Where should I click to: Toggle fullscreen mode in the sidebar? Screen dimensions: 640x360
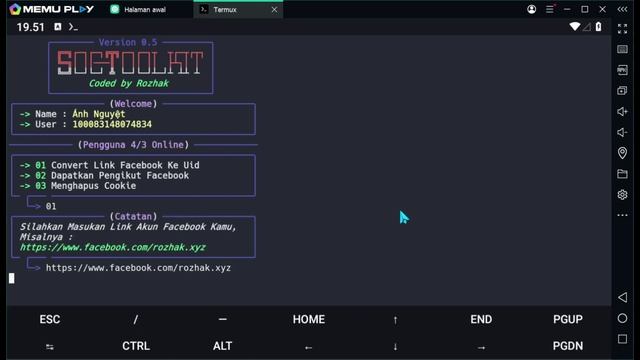point(622,29)
